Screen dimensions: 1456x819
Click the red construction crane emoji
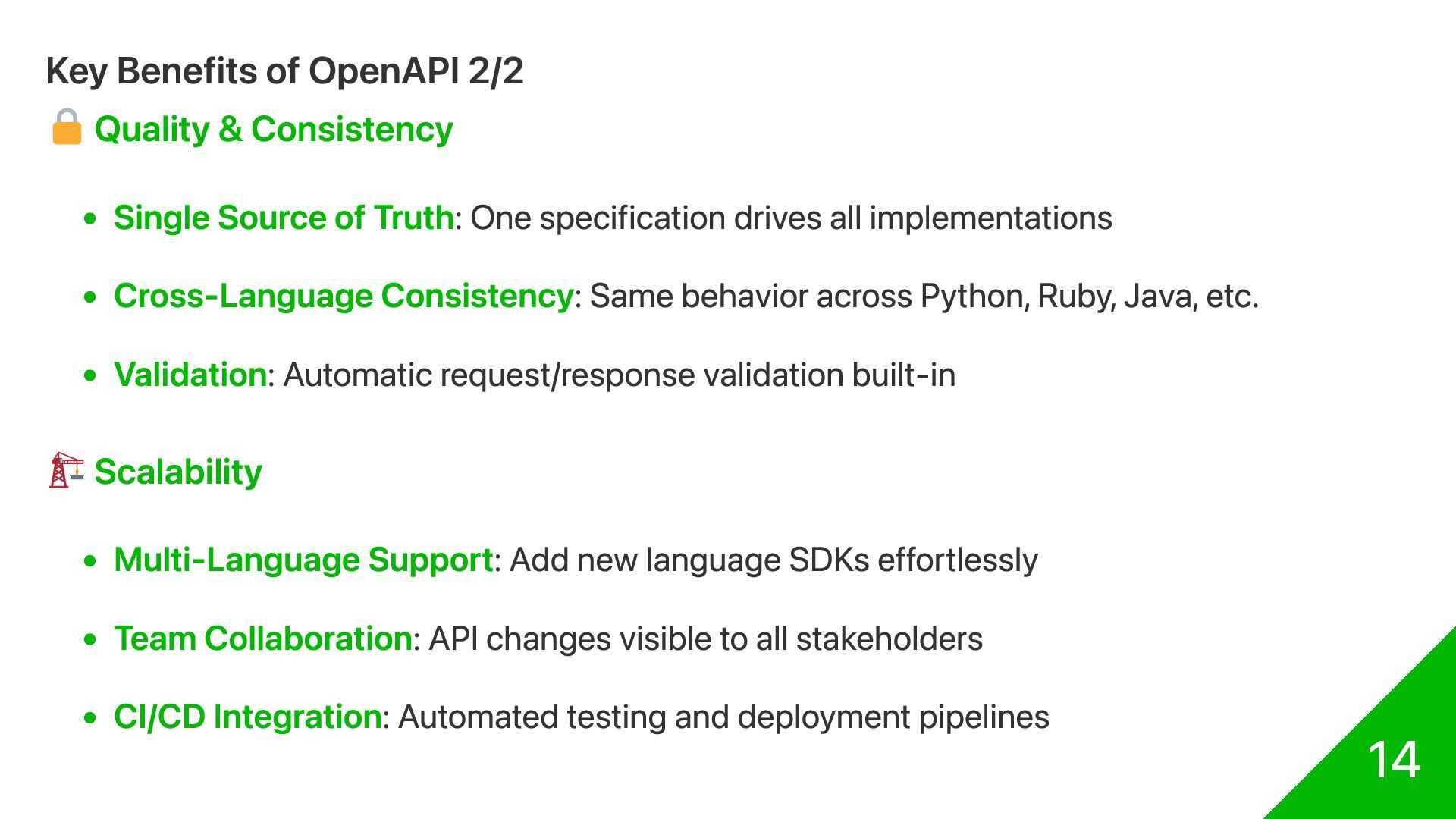pyautogui.click(x=66, y=471)
